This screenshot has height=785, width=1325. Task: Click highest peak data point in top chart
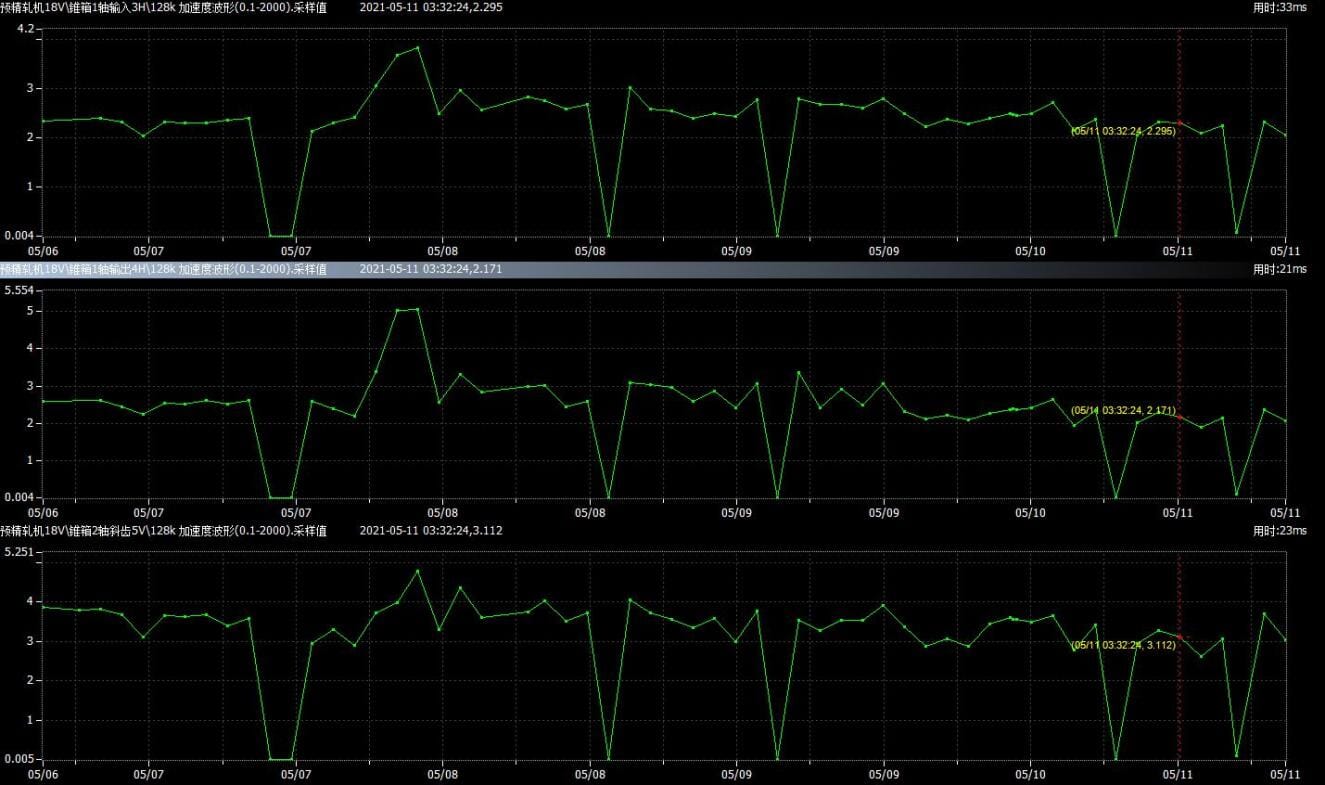point(418,47)
